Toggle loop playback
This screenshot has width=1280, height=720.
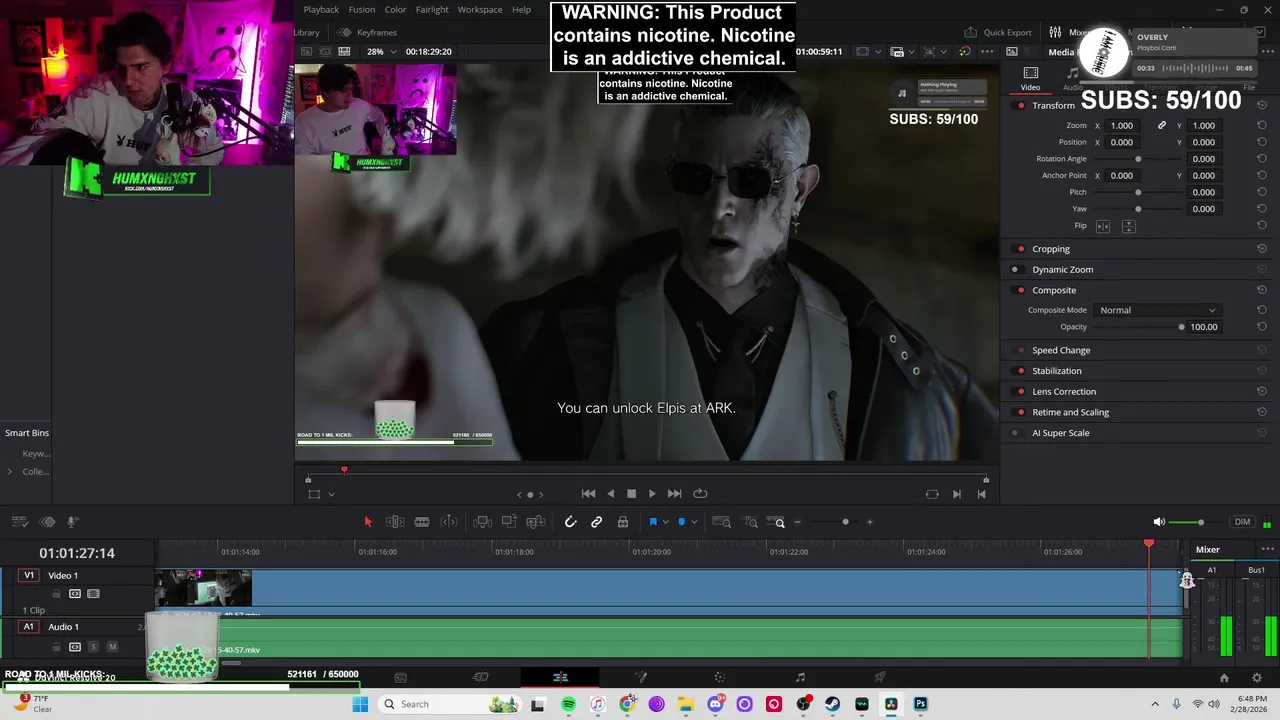[700, 493]
